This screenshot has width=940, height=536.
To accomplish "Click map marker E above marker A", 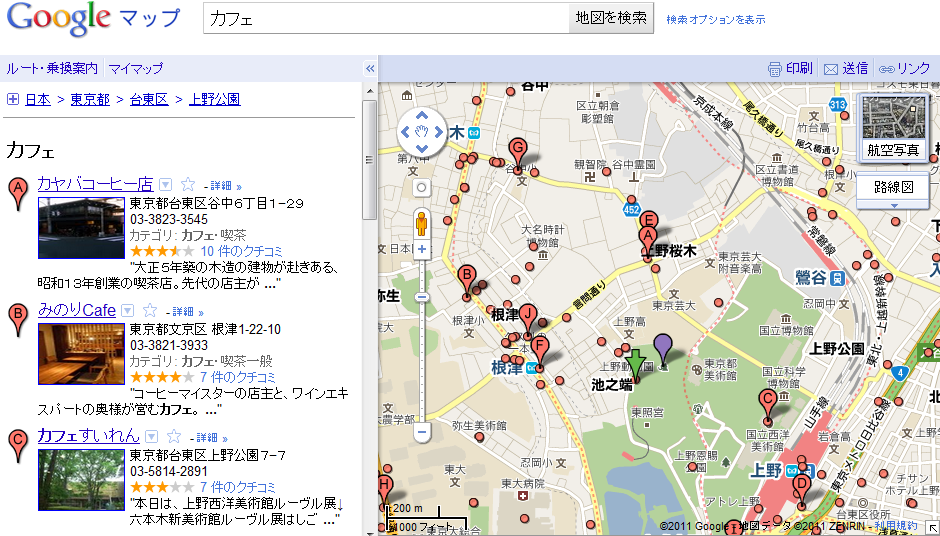I will (649, 219).
